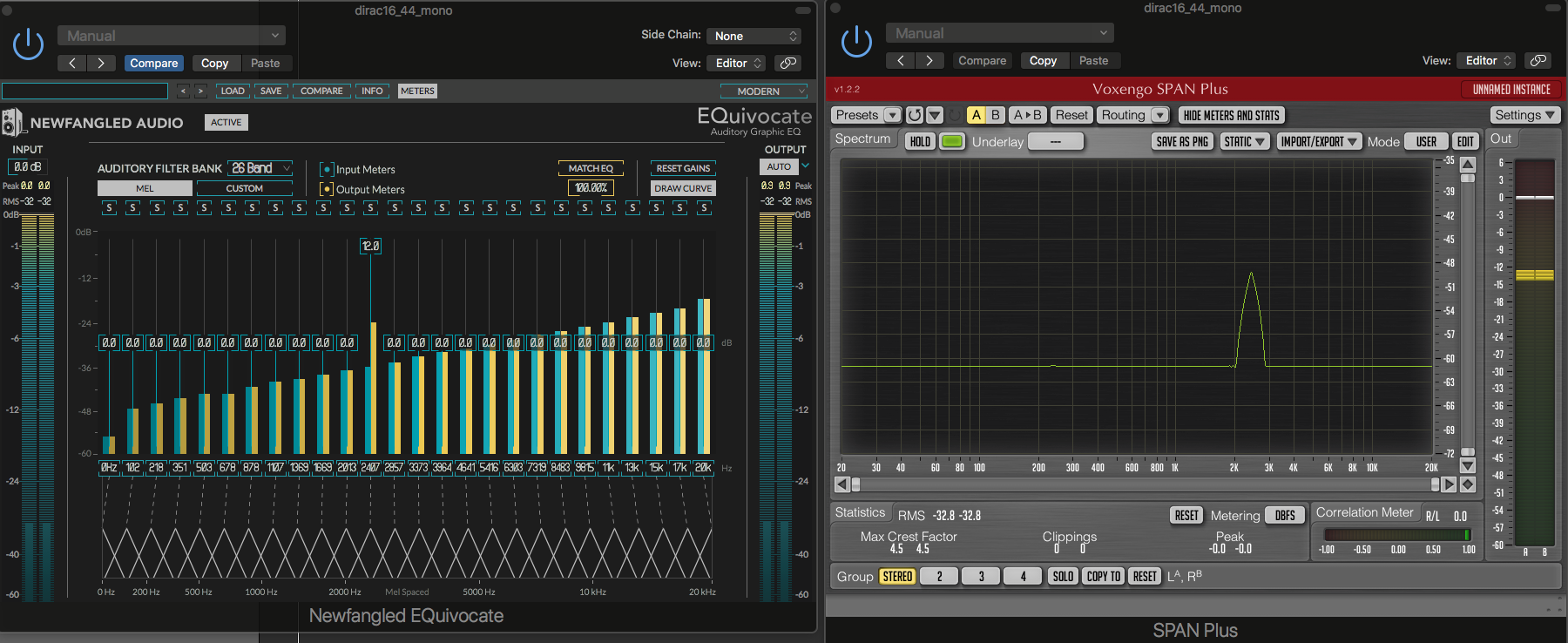Click the link icon in SPAN Plus window
This screenshot has height=643, width=1568.
click(x=1538, y=60)
